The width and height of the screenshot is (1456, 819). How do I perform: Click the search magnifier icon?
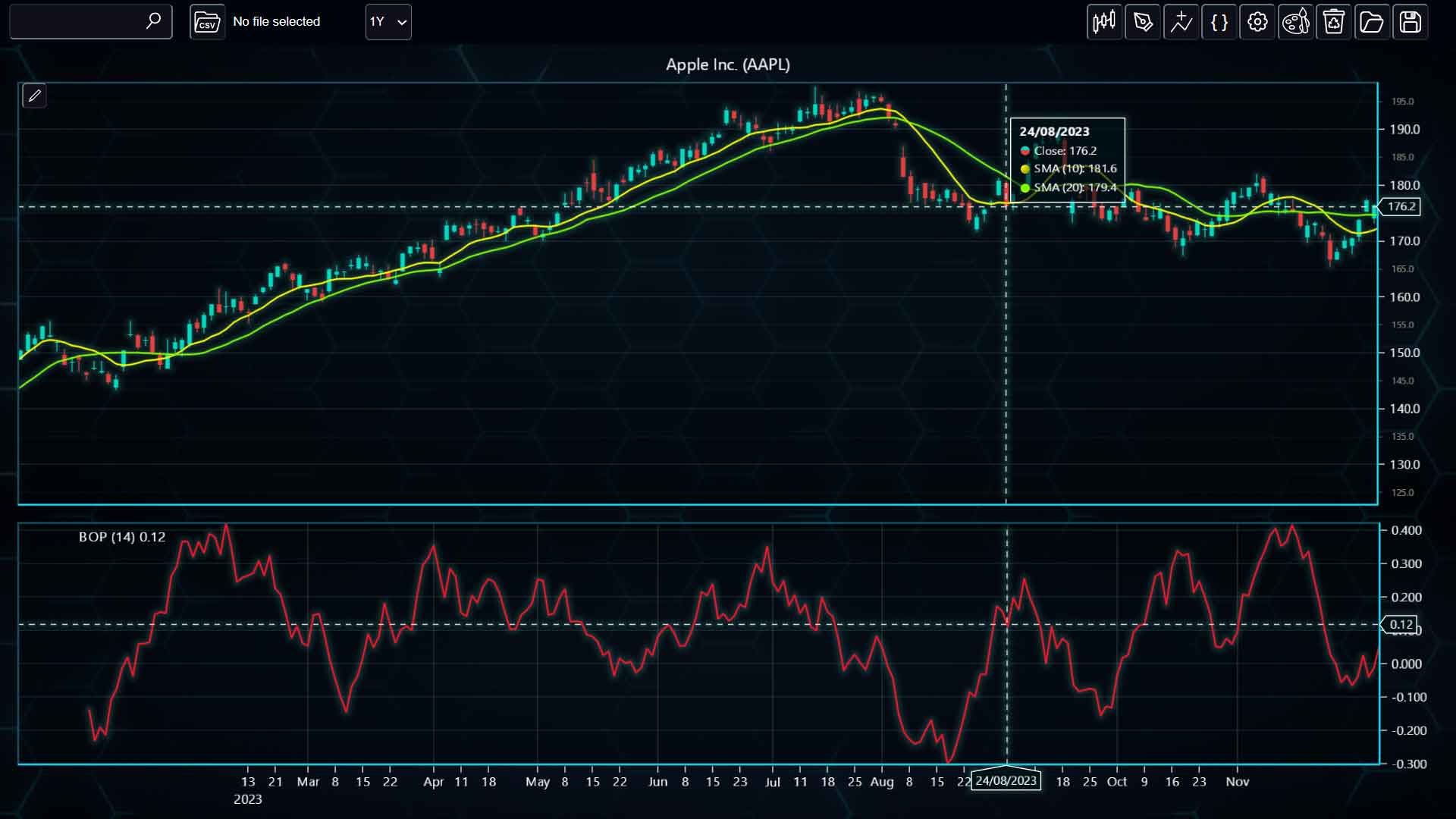click(x=153, y=21)
